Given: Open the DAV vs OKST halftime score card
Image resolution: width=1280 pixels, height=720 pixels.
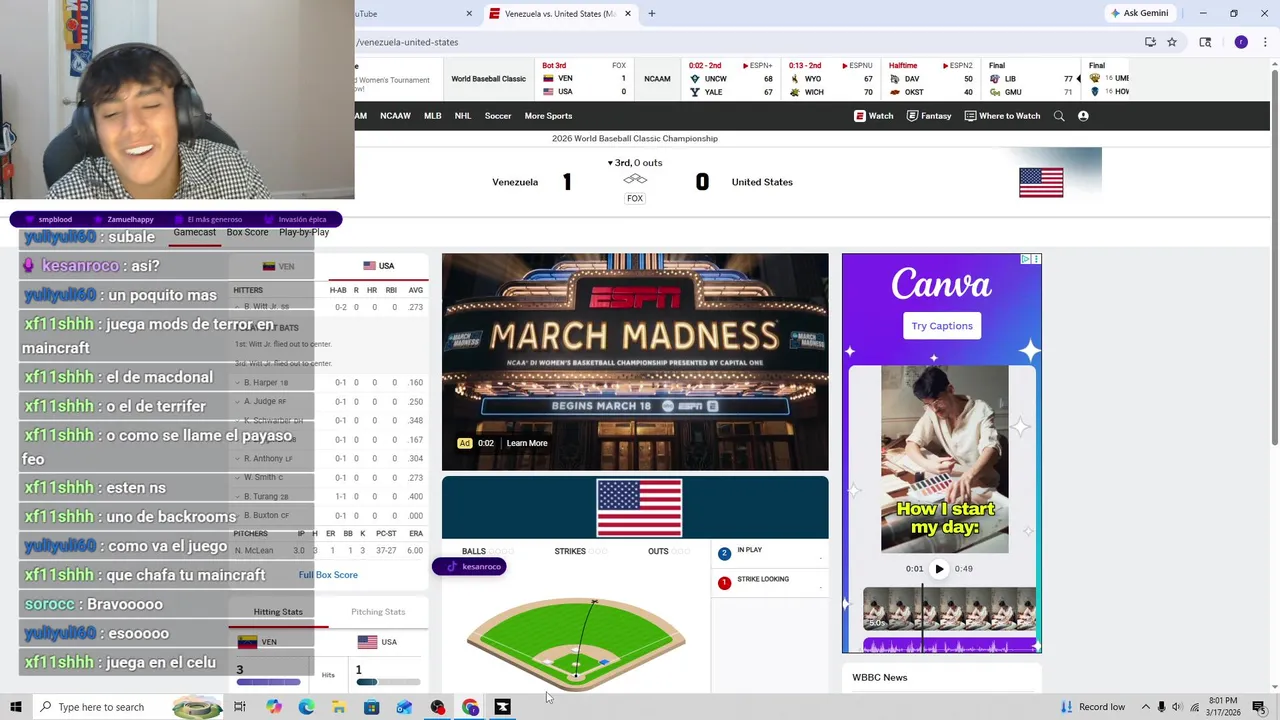Looking at the screenshot, I should pos(930,79).
